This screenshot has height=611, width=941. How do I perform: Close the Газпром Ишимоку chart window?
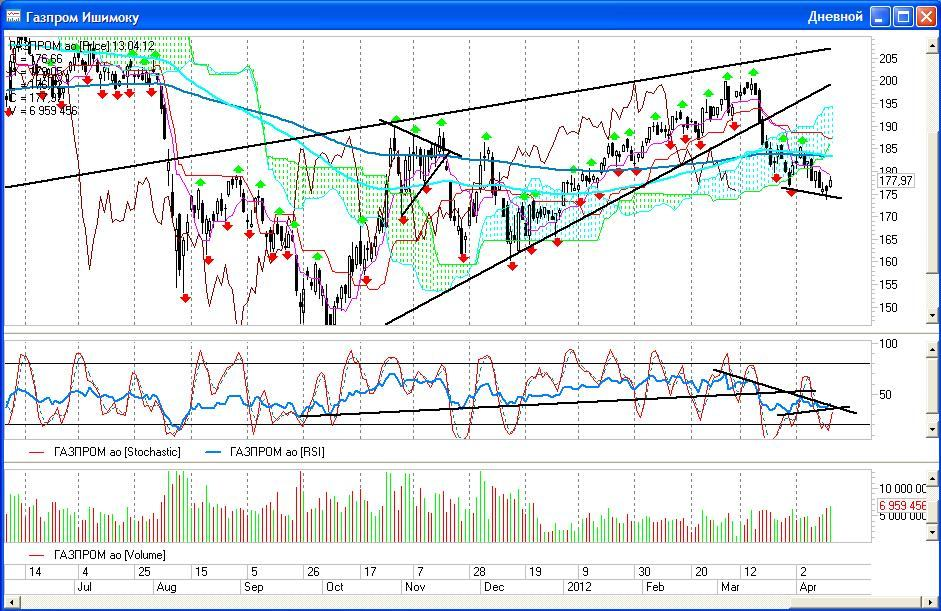click(926, 17)
